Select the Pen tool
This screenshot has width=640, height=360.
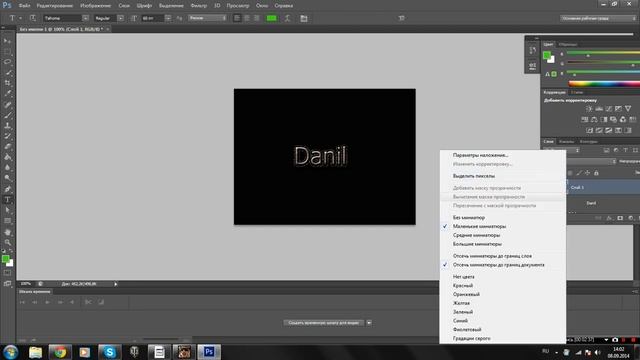tap(7, 189)
